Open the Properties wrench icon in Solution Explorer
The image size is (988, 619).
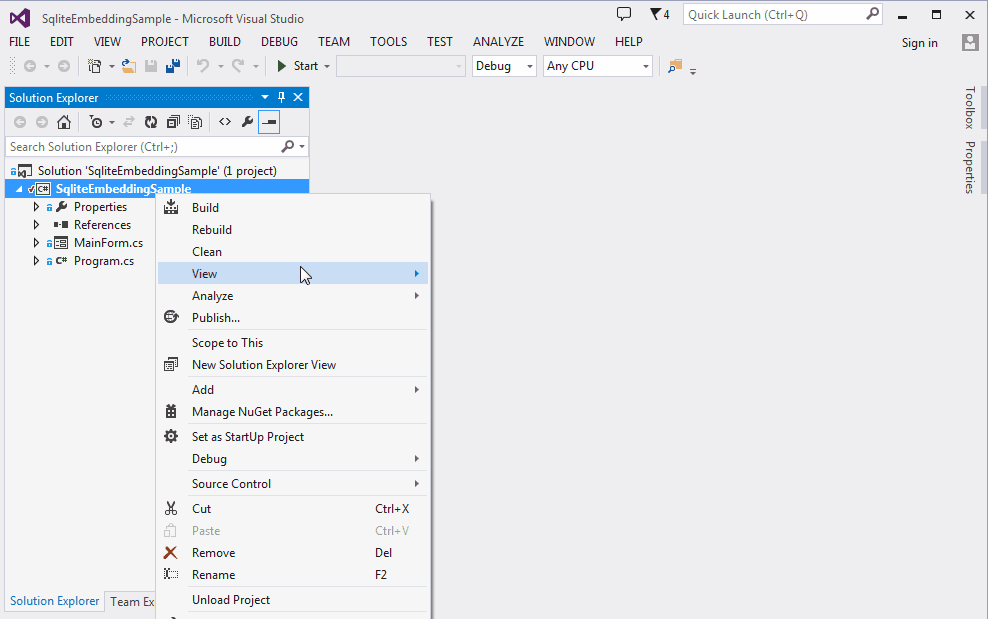coord(247,121)
